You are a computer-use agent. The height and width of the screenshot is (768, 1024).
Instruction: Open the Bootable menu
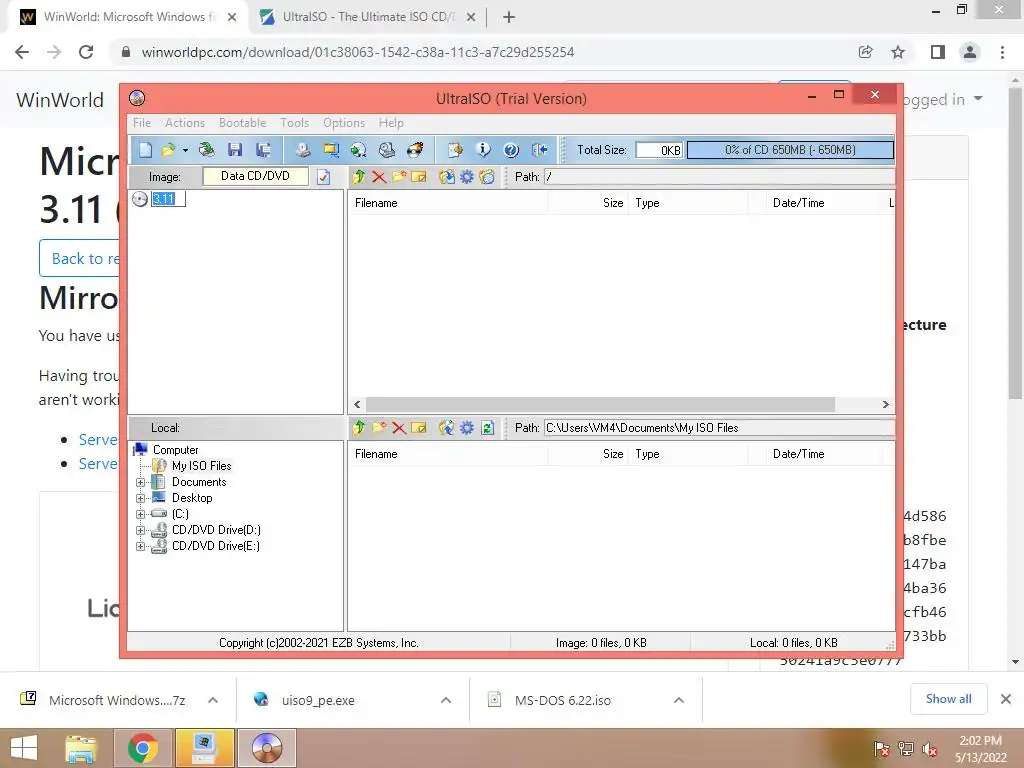point(242,123)
